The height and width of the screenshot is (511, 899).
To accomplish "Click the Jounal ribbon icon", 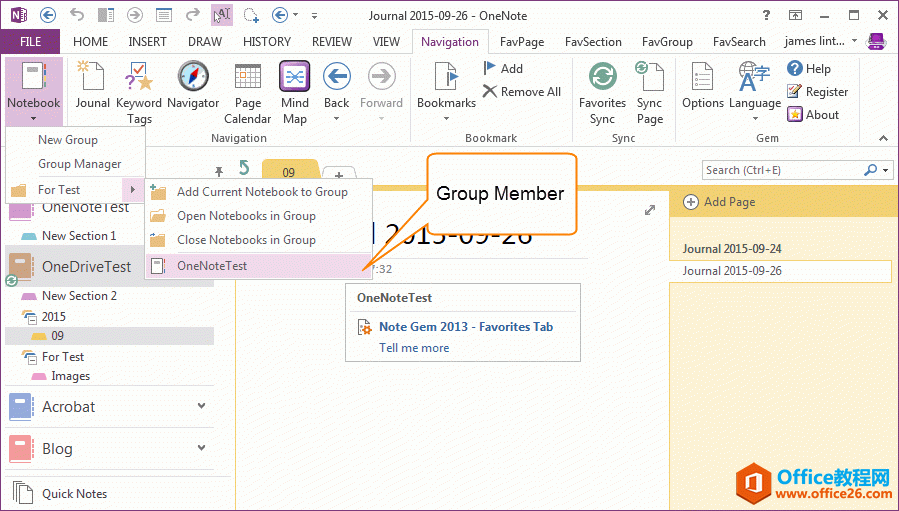I will pos(92,78).
